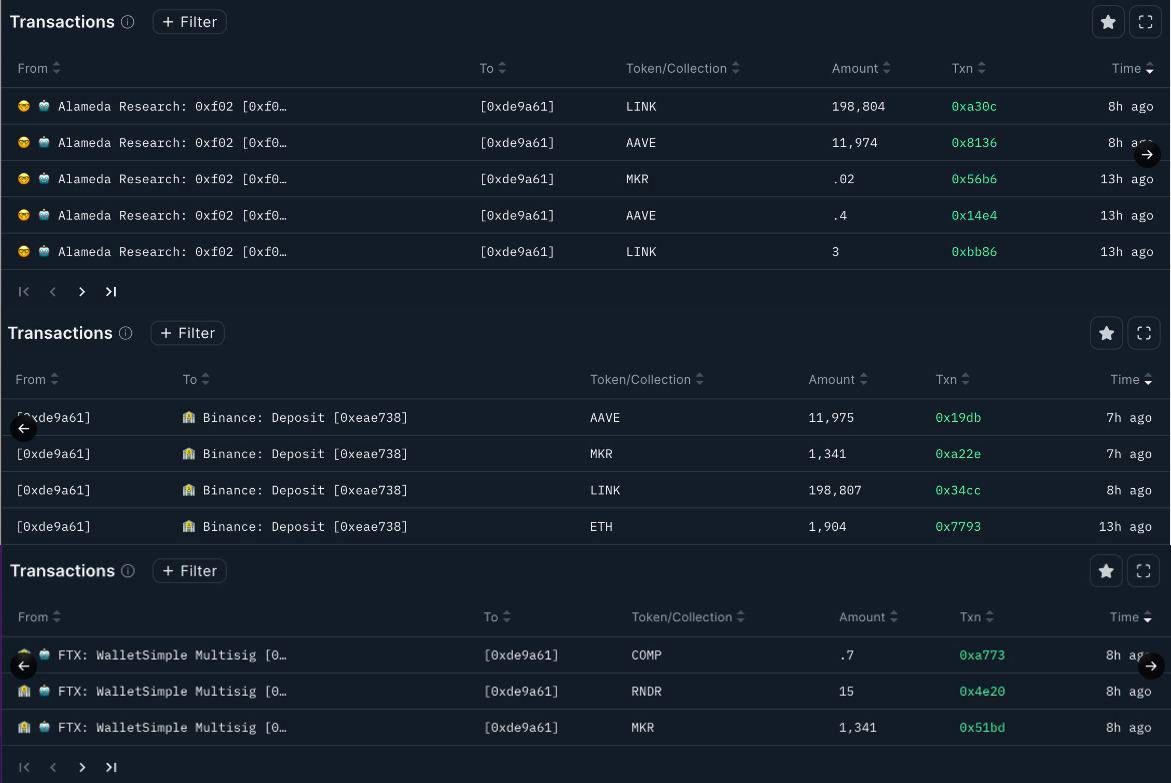Select Binance Deposit address in AAVE row

304,417
